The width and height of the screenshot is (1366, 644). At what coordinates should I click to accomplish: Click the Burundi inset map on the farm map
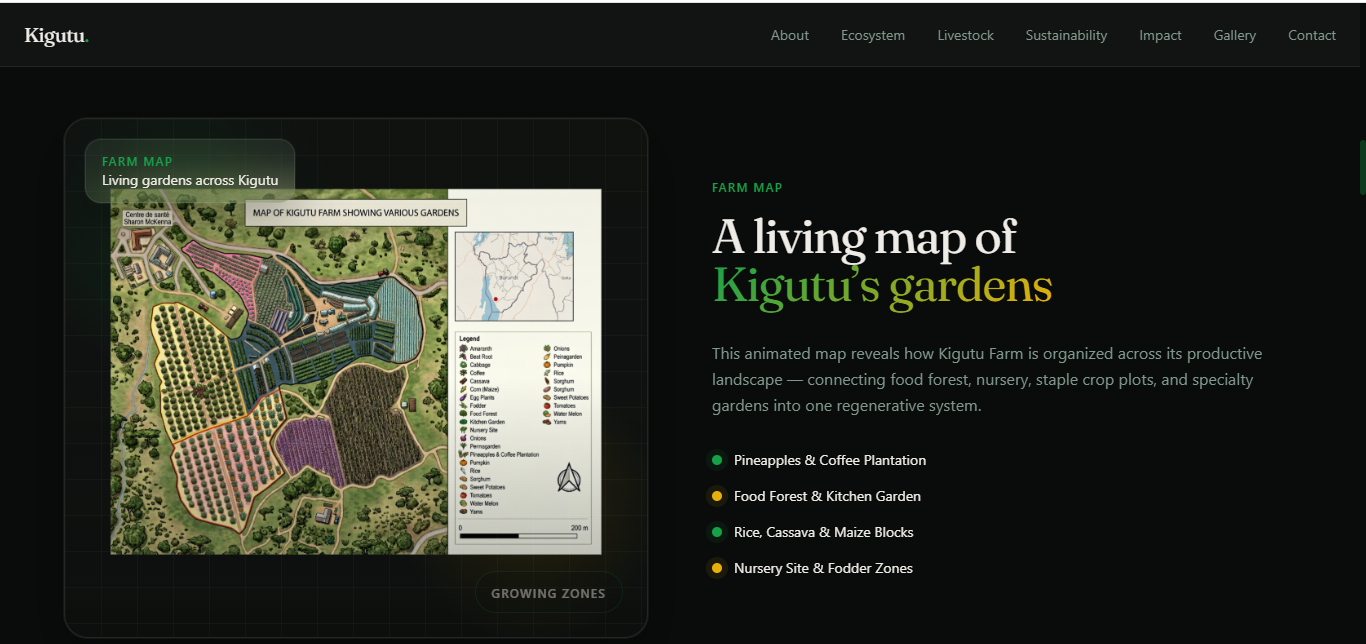[513, 274]
